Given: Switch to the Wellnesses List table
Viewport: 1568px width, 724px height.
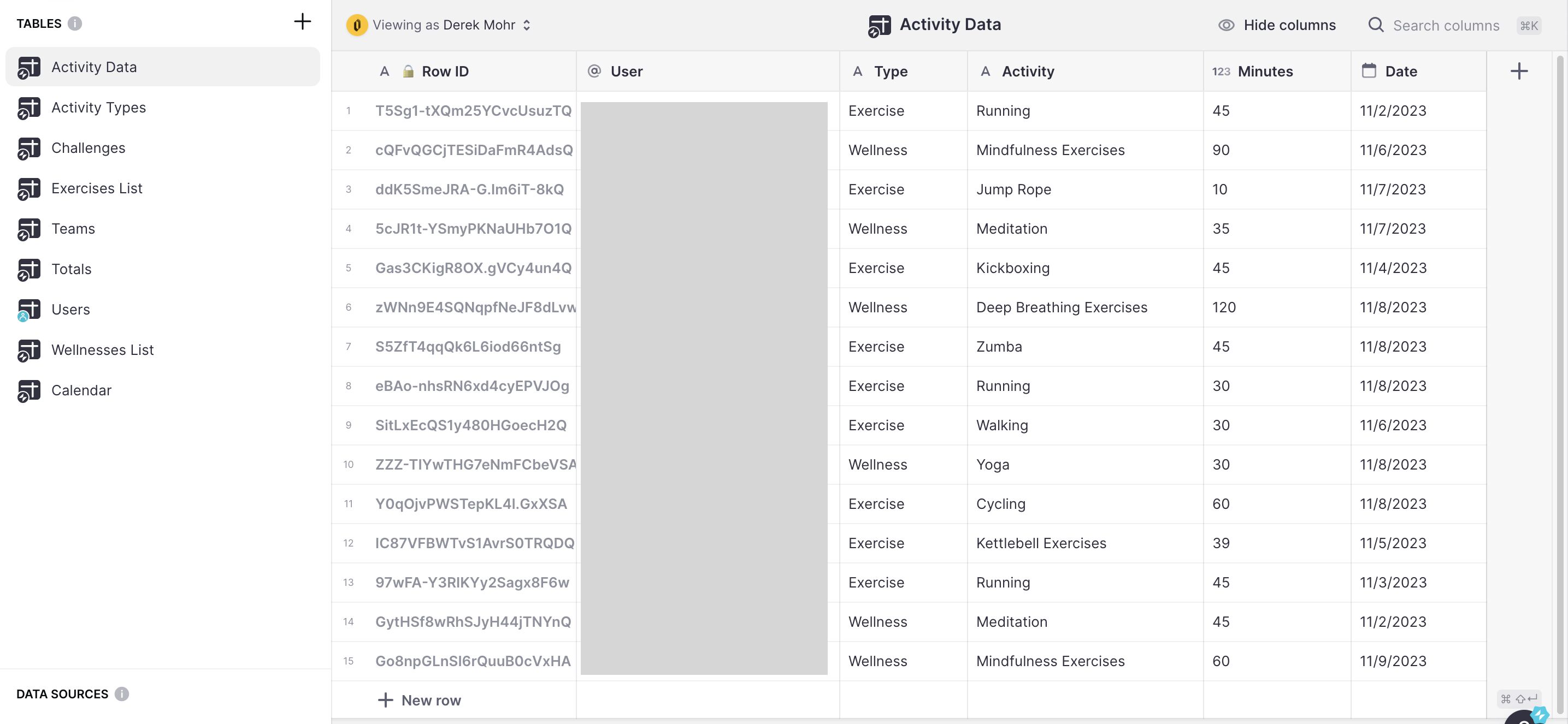Looking at the screenshot, I should point(102,350).
